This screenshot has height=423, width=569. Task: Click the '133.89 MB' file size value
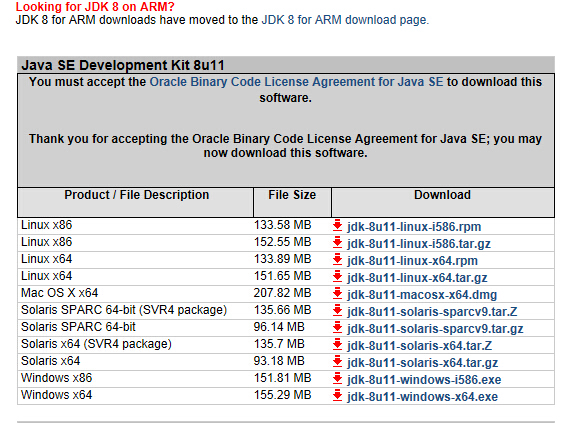click(282, 259)
